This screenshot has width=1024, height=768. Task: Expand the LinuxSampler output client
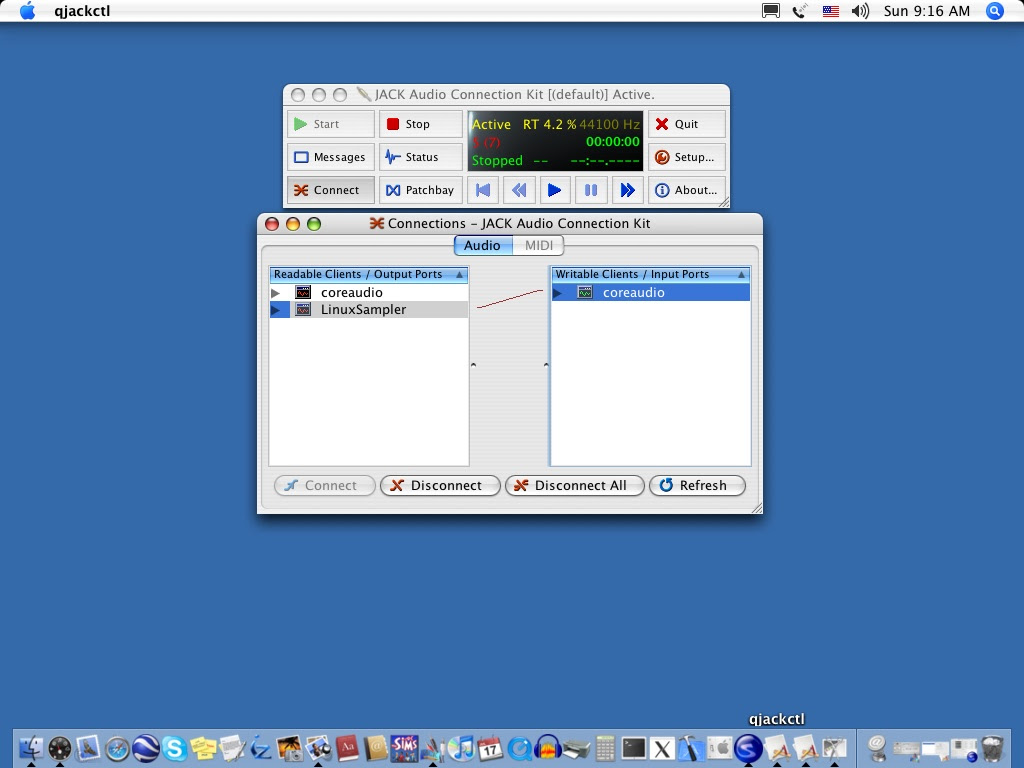tap(276, 310)
